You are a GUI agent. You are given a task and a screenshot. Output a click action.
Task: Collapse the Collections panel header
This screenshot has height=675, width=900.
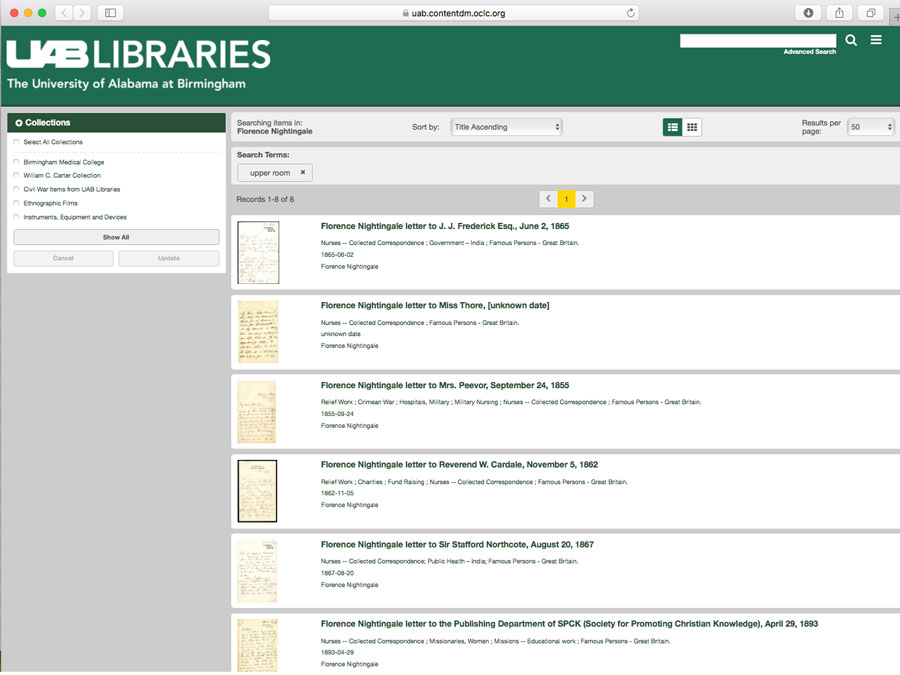pyautogui.click(x=19, y=123)
